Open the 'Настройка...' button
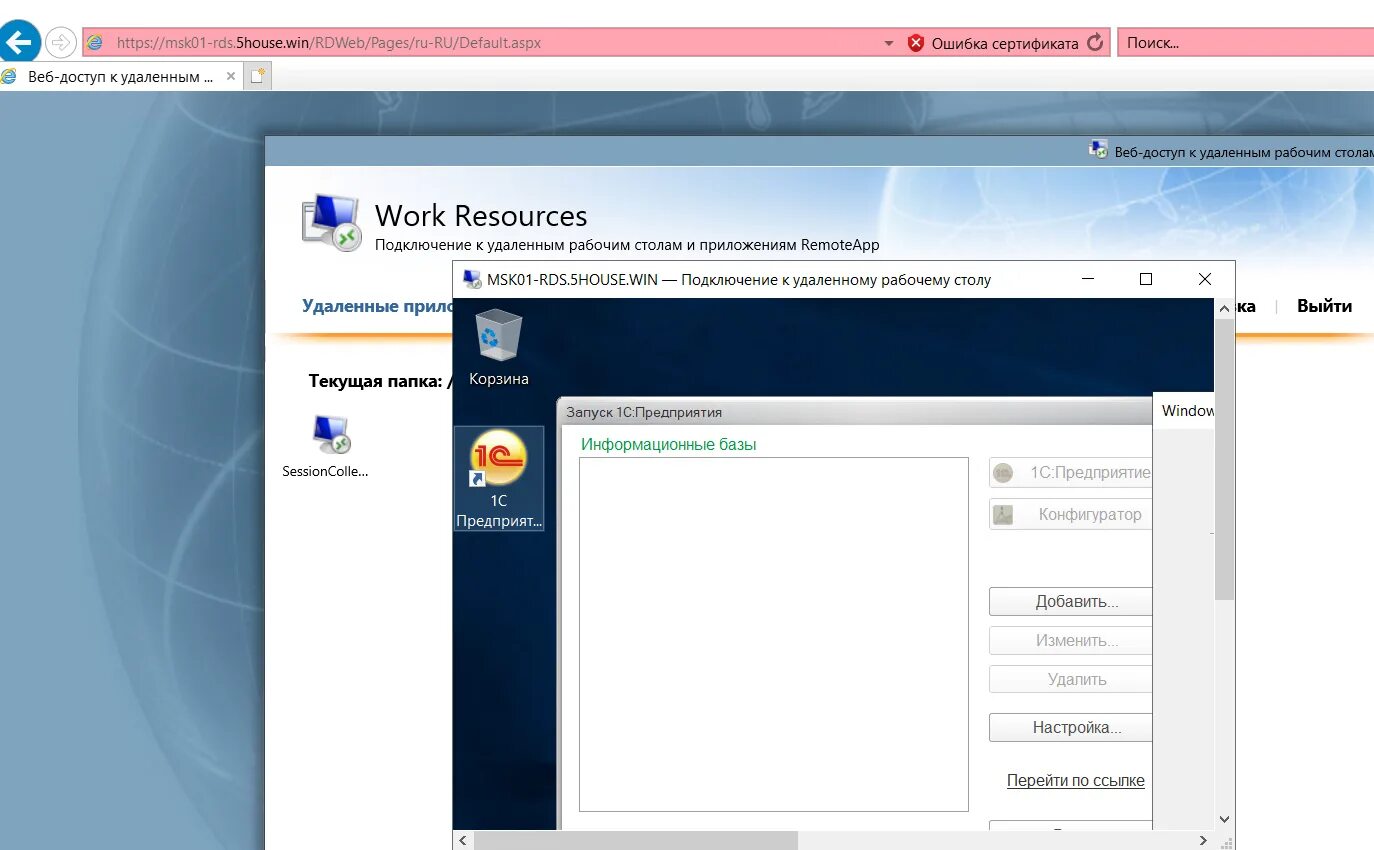 (x=1071, y=728)
